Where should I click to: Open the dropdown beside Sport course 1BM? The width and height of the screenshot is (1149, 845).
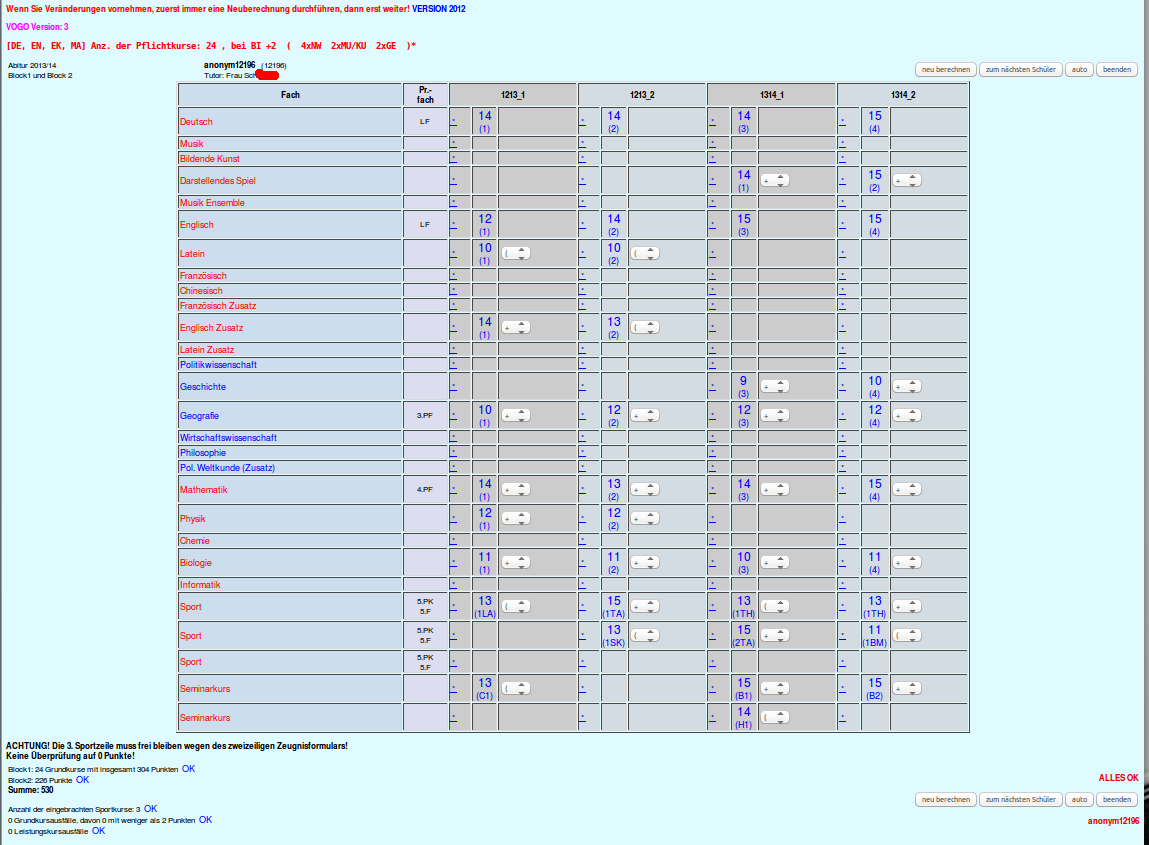(x=906, y=635)
